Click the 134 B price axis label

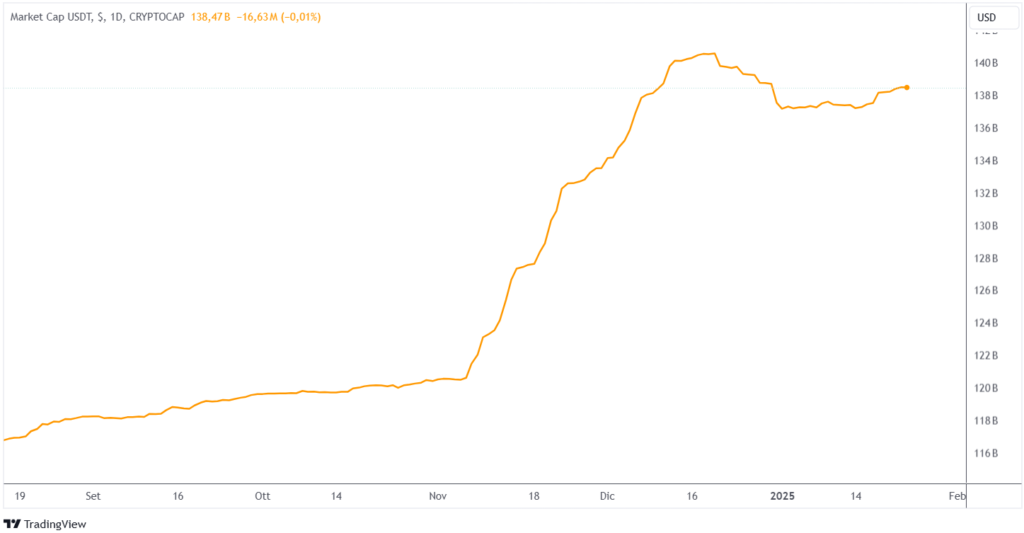tap(986, 161)
